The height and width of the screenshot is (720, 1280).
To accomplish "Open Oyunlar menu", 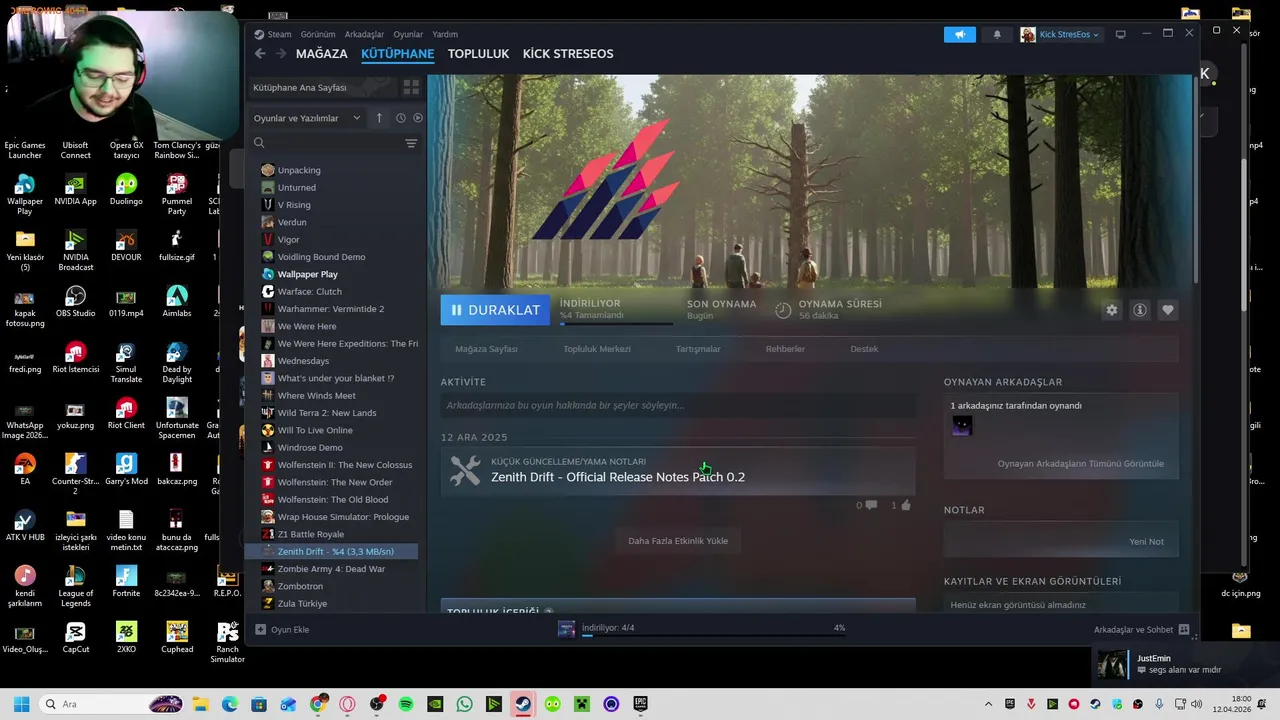I will [408, 34].
